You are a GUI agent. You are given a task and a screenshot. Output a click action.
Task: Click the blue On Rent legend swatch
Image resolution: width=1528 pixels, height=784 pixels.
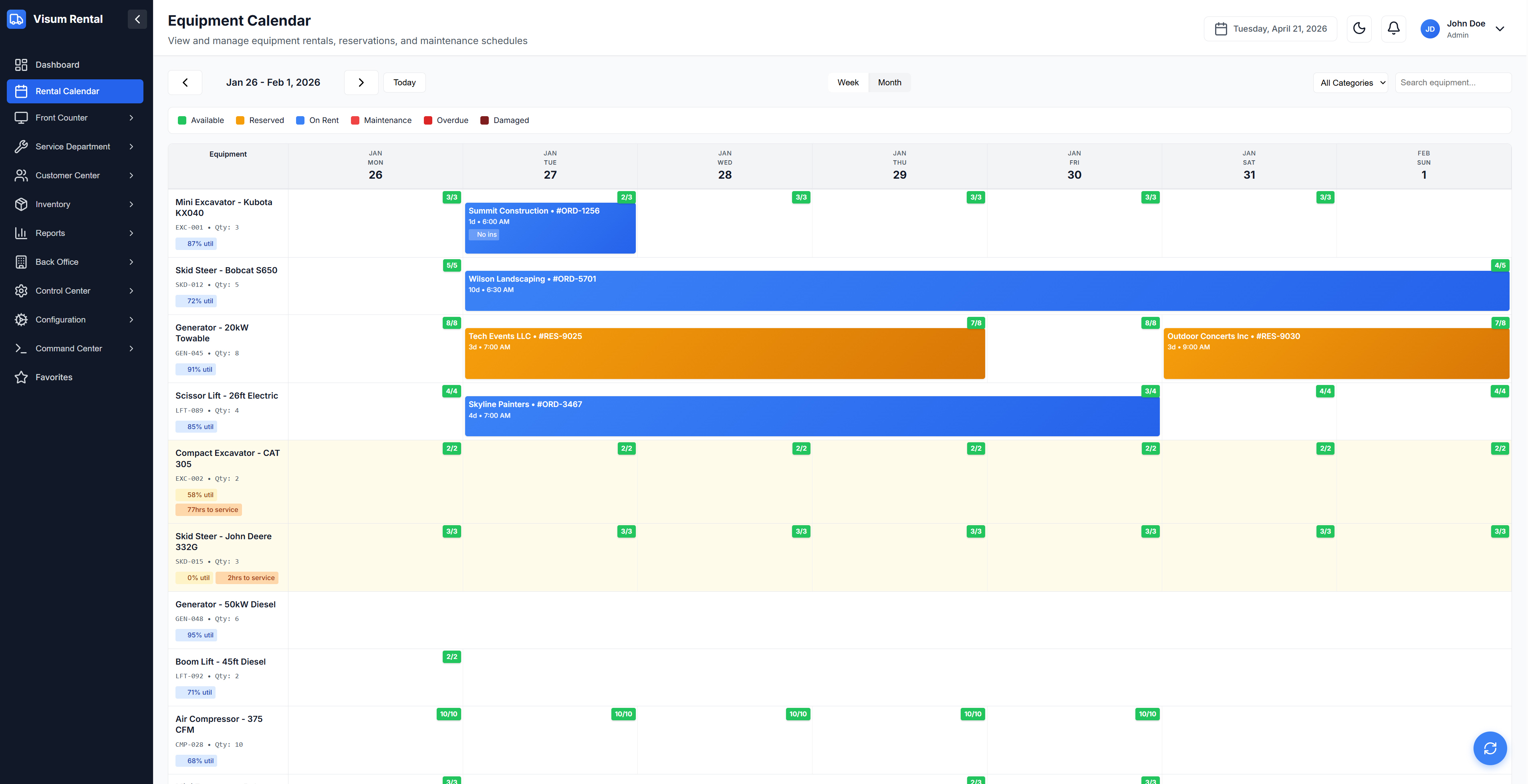click(x=300, y=121)
